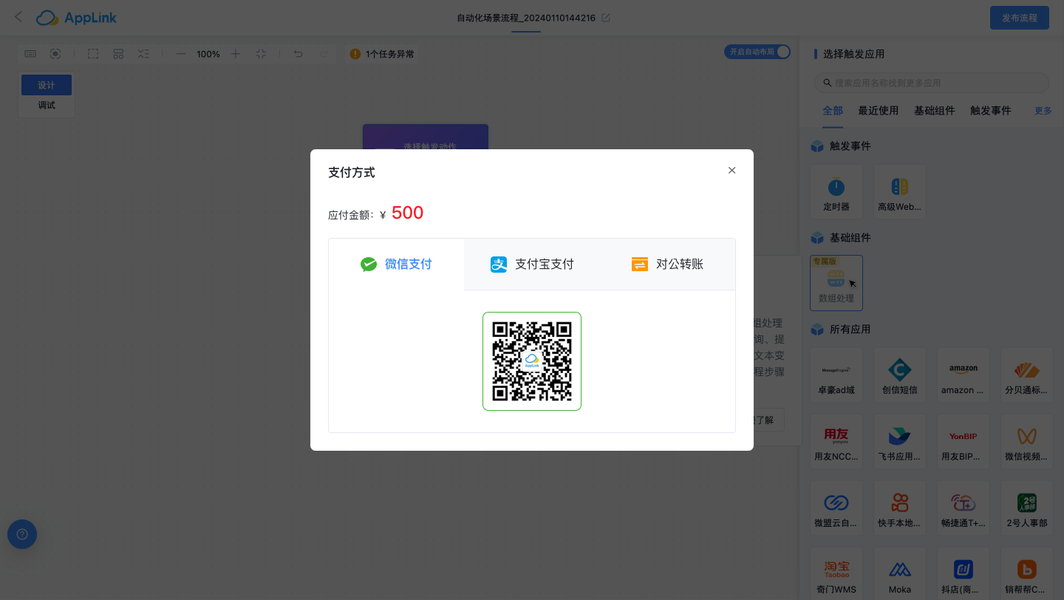Select the WeChat Pay tab
The width and height of the screenshot is (1064, 600).
[x=396, y=264]
